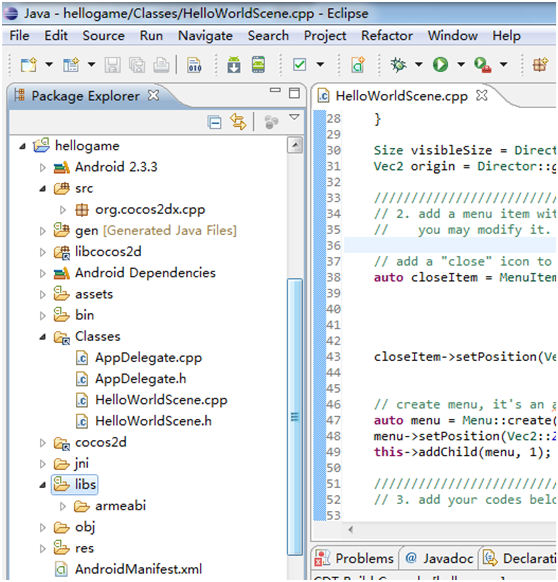This screenshot has height=582, width=558.
Task: Open the Android SDK Manager icon
Action: (234, 65)
